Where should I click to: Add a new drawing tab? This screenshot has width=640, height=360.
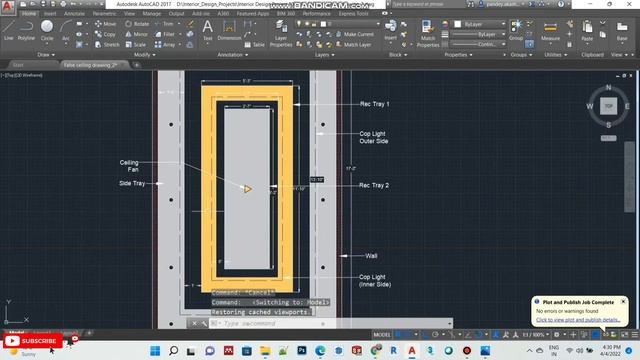pyautogui.click(x=137, y=65)
